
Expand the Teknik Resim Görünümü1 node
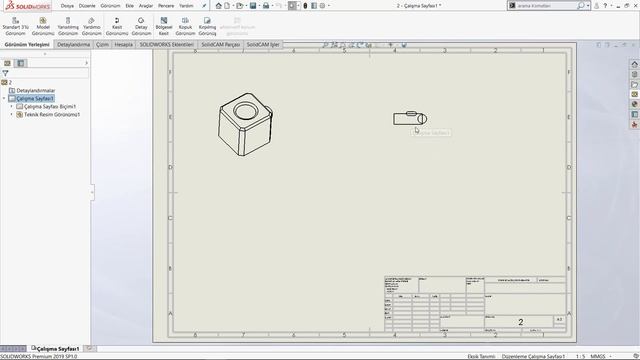(11, 115)
